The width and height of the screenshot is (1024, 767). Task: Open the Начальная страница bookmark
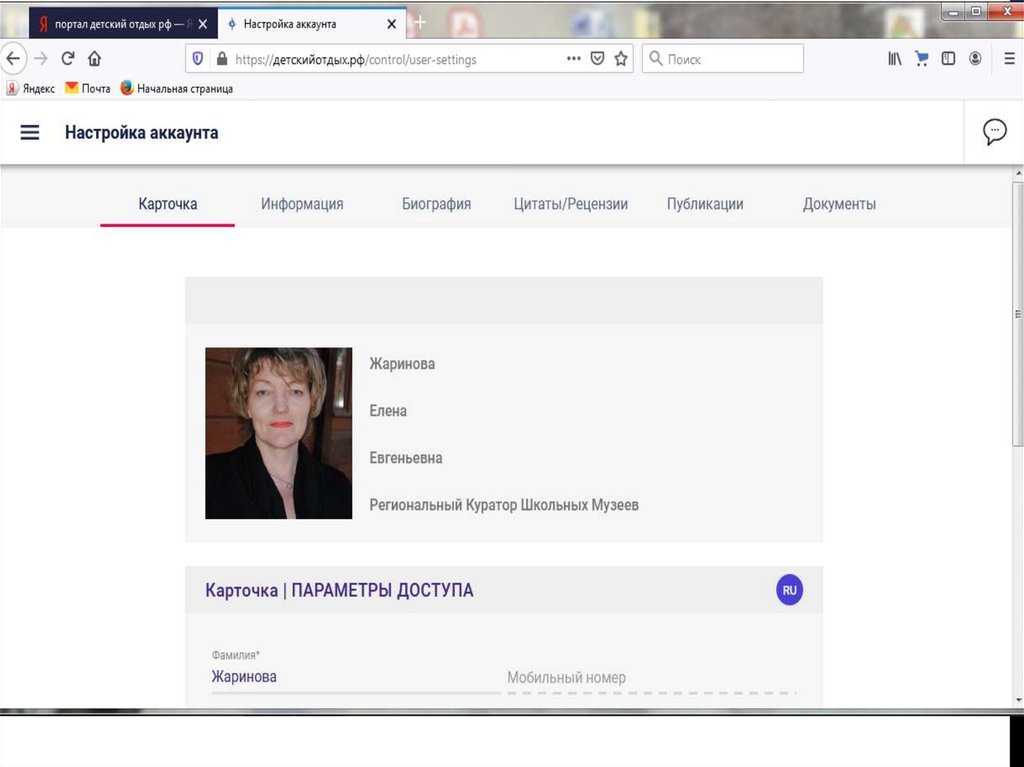pos(176,88)
